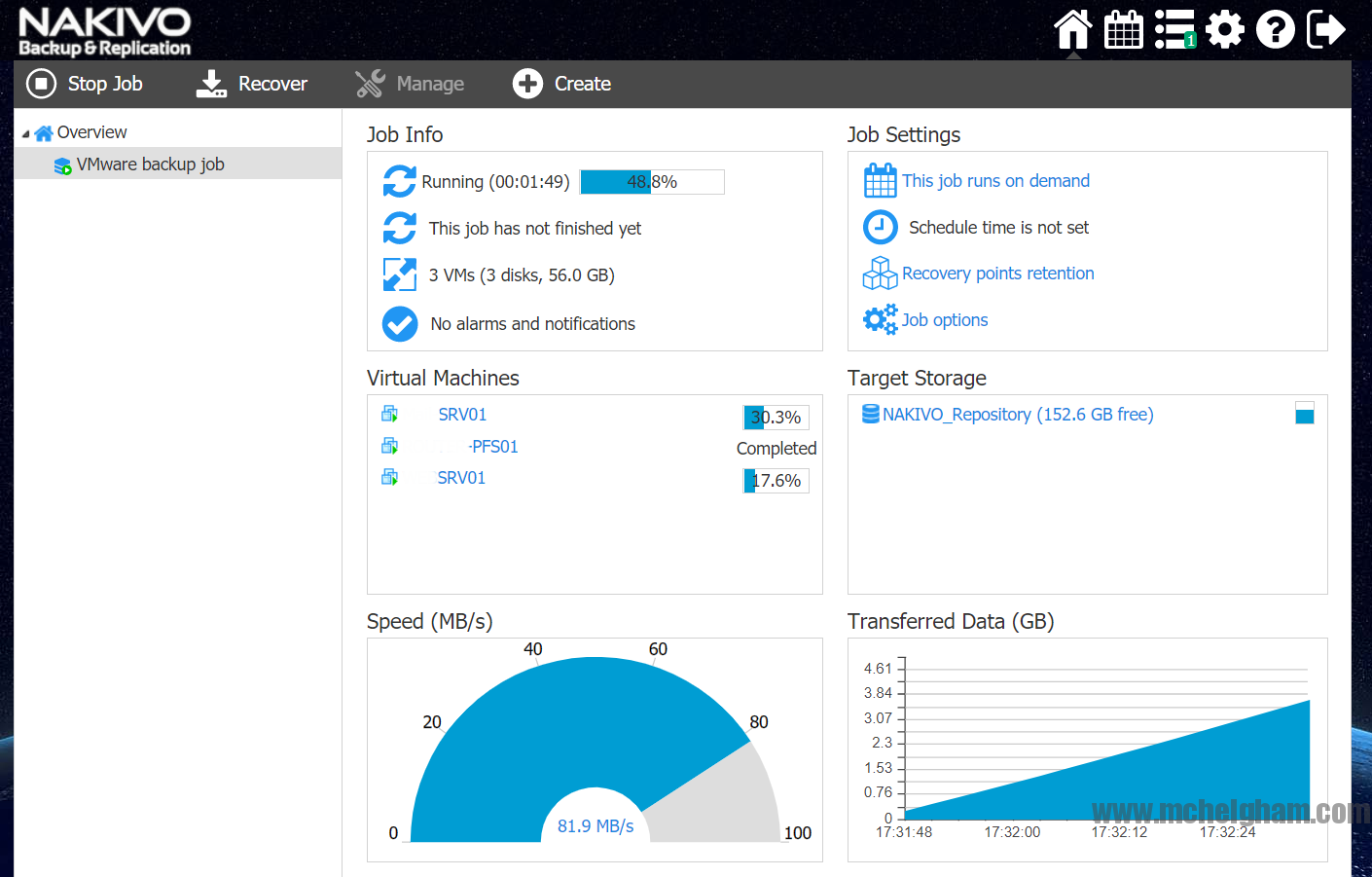Click the Job options gears icon
Viewport: 1372px width, 877px height.
880,319
